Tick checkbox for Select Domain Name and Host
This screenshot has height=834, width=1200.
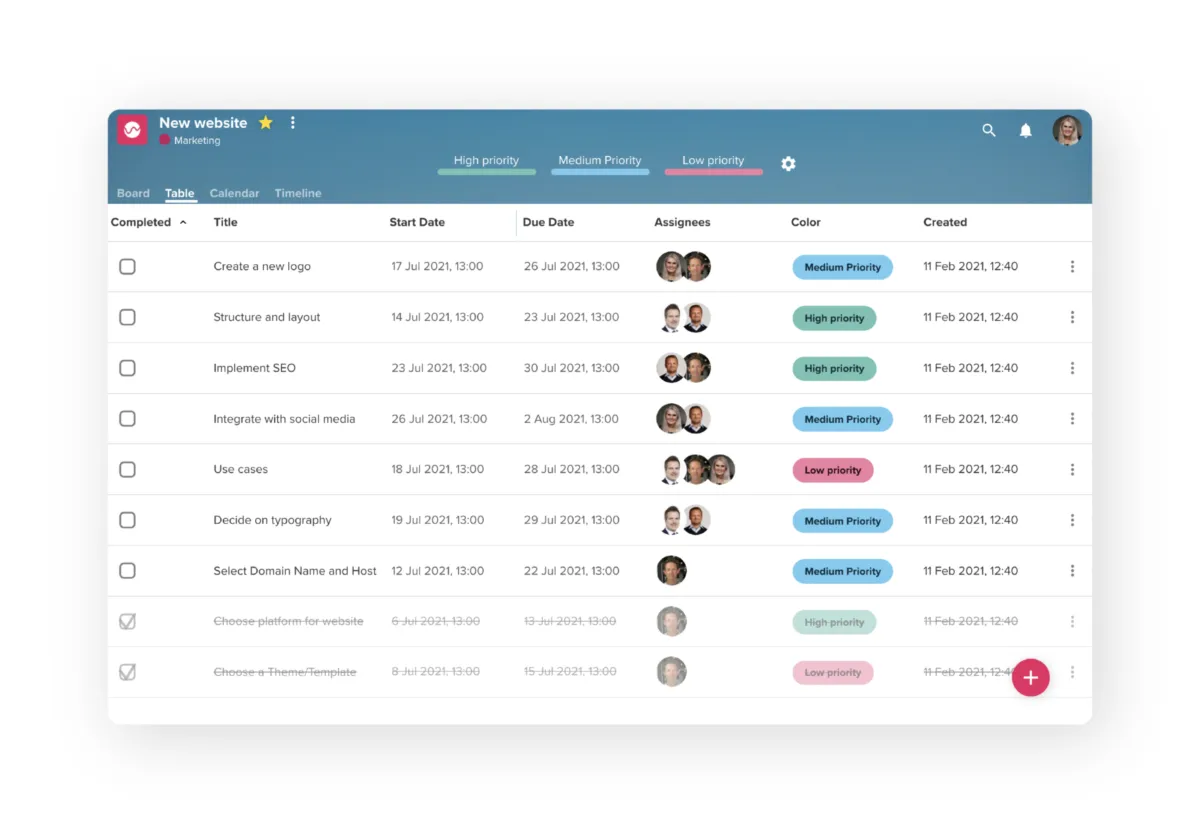point(127,571)
